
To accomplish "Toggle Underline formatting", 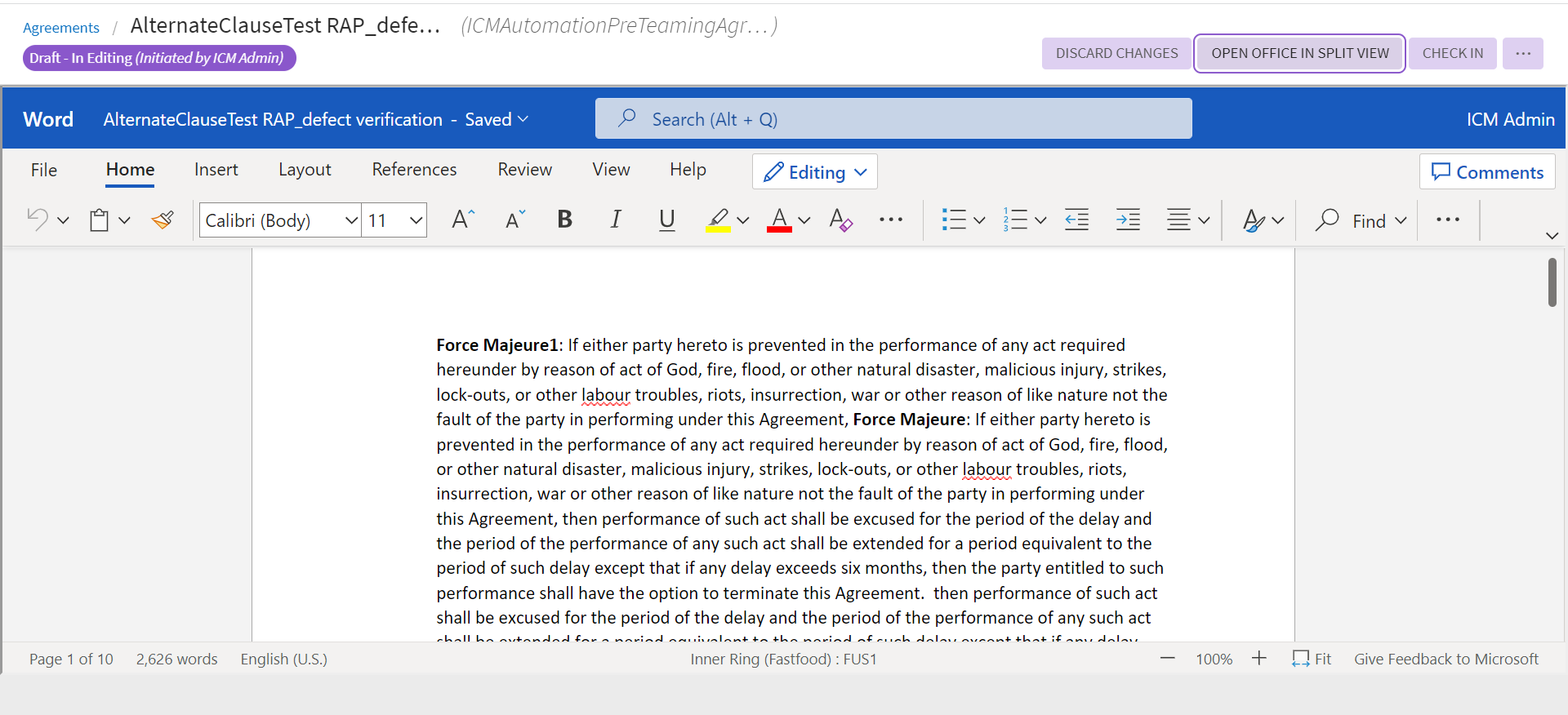I will point(666,220).
